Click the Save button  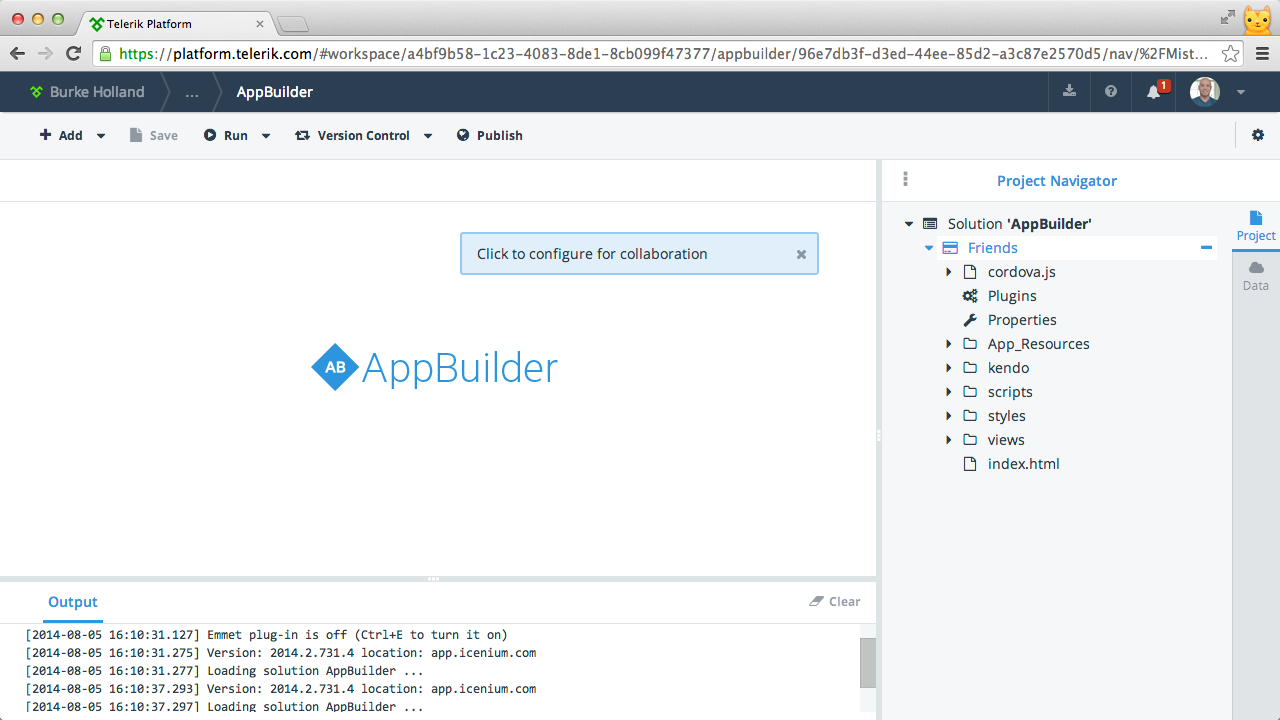(153, 135)
